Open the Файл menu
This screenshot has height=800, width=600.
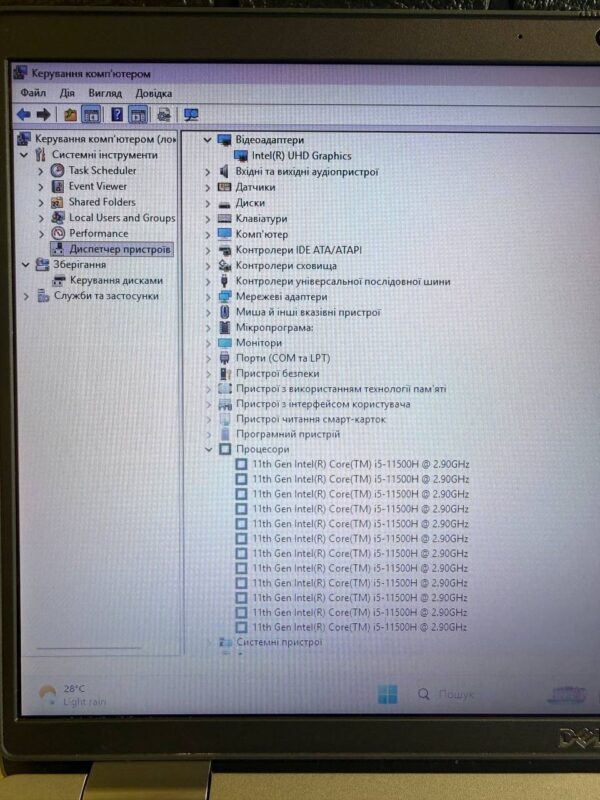point(33,93)
